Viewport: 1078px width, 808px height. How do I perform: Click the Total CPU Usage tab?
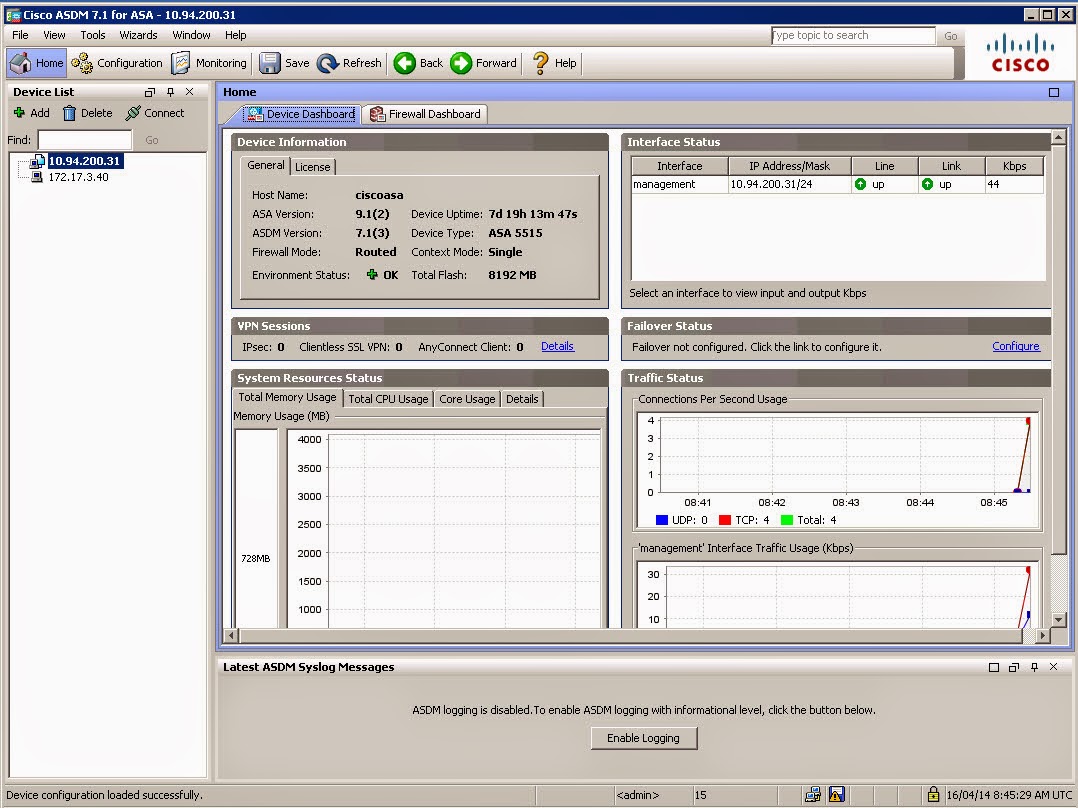click(x=388, y=398)
